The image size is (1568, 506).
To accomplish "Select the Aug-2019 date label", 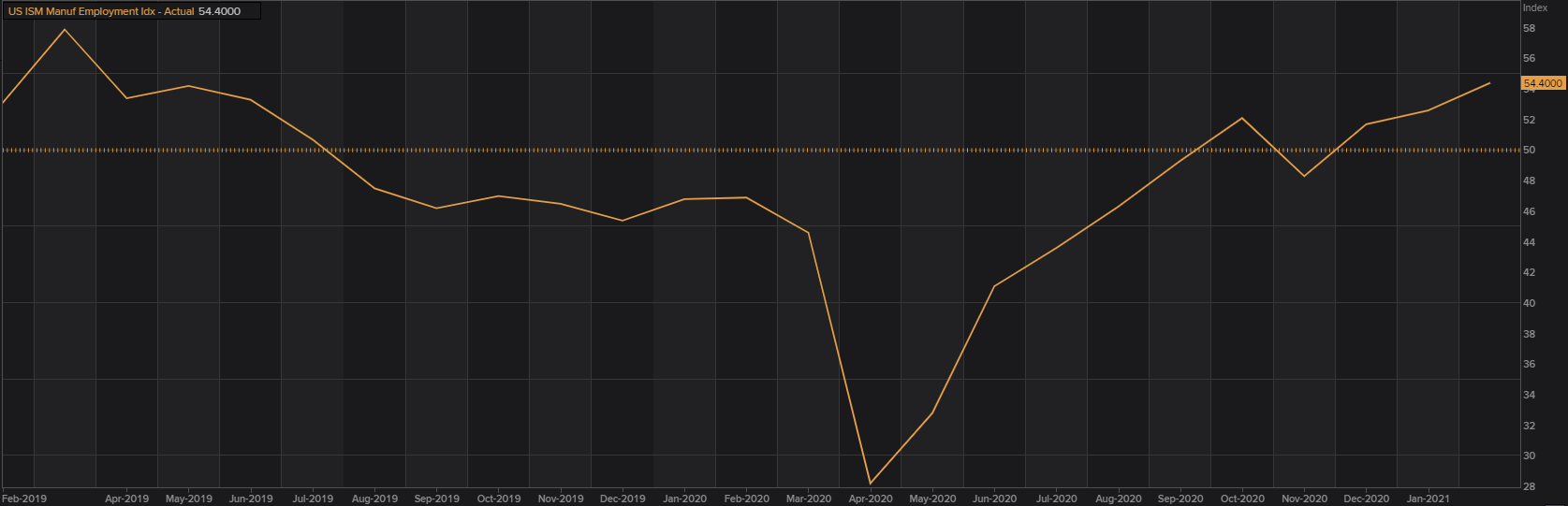I will 374,499.
